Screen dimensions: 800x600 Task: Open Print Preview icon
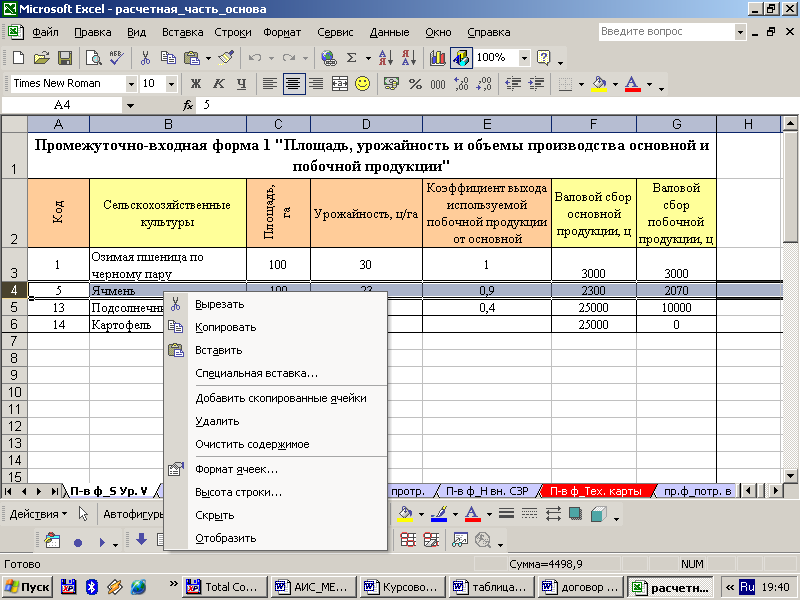(93, 58)
